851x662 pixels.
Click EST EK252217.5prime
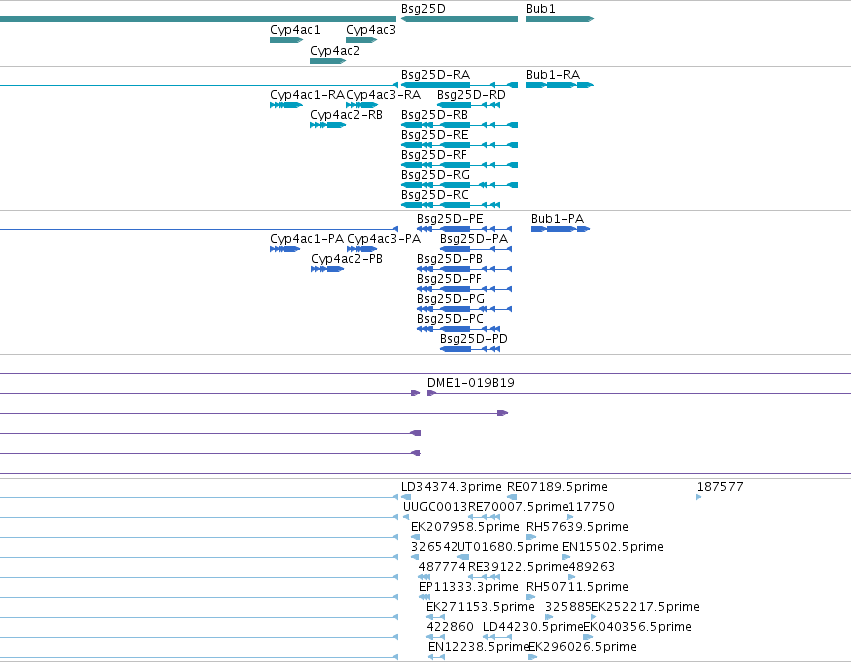(x=594, y=617)
